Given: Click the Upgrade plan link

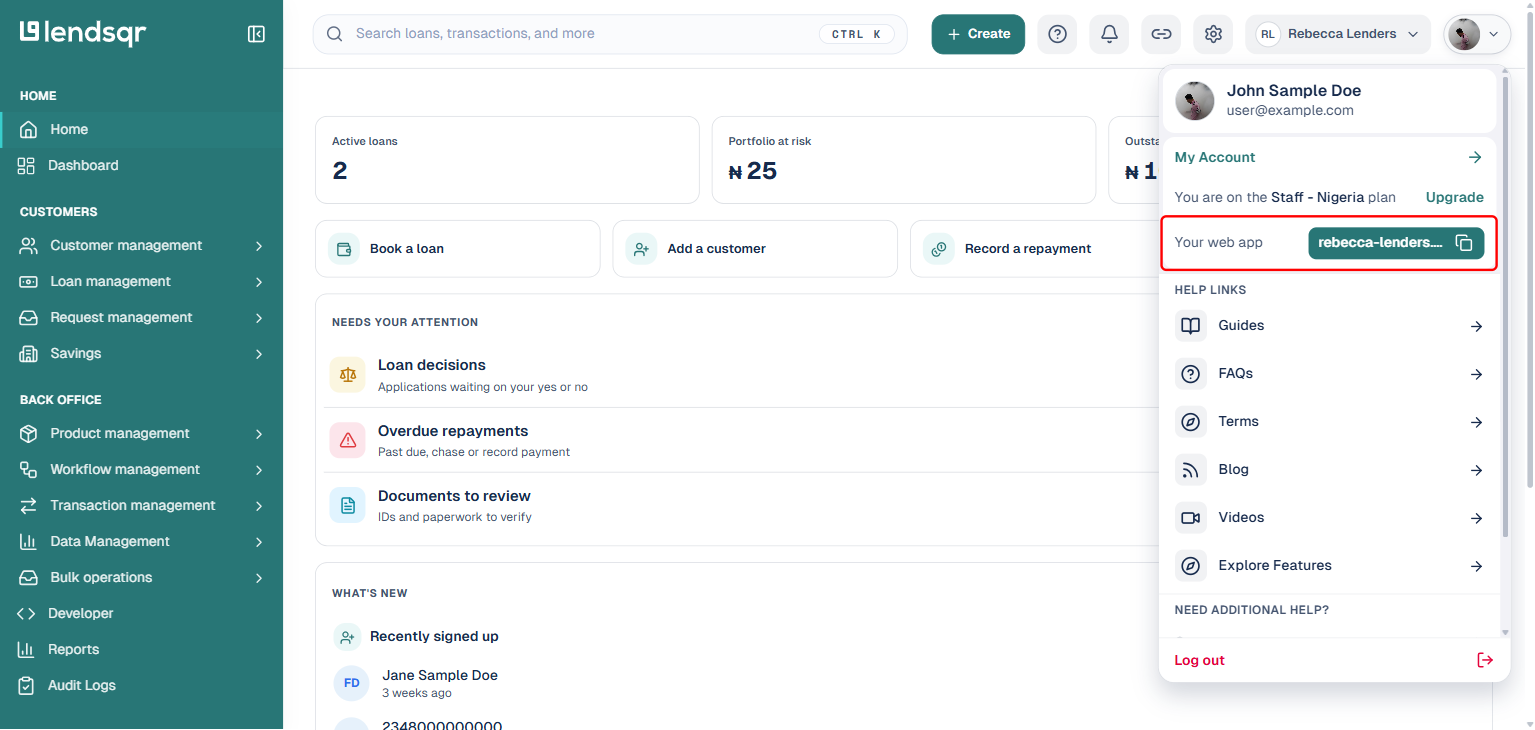Looking at the screenshot, I should [x=1454, y=198].
